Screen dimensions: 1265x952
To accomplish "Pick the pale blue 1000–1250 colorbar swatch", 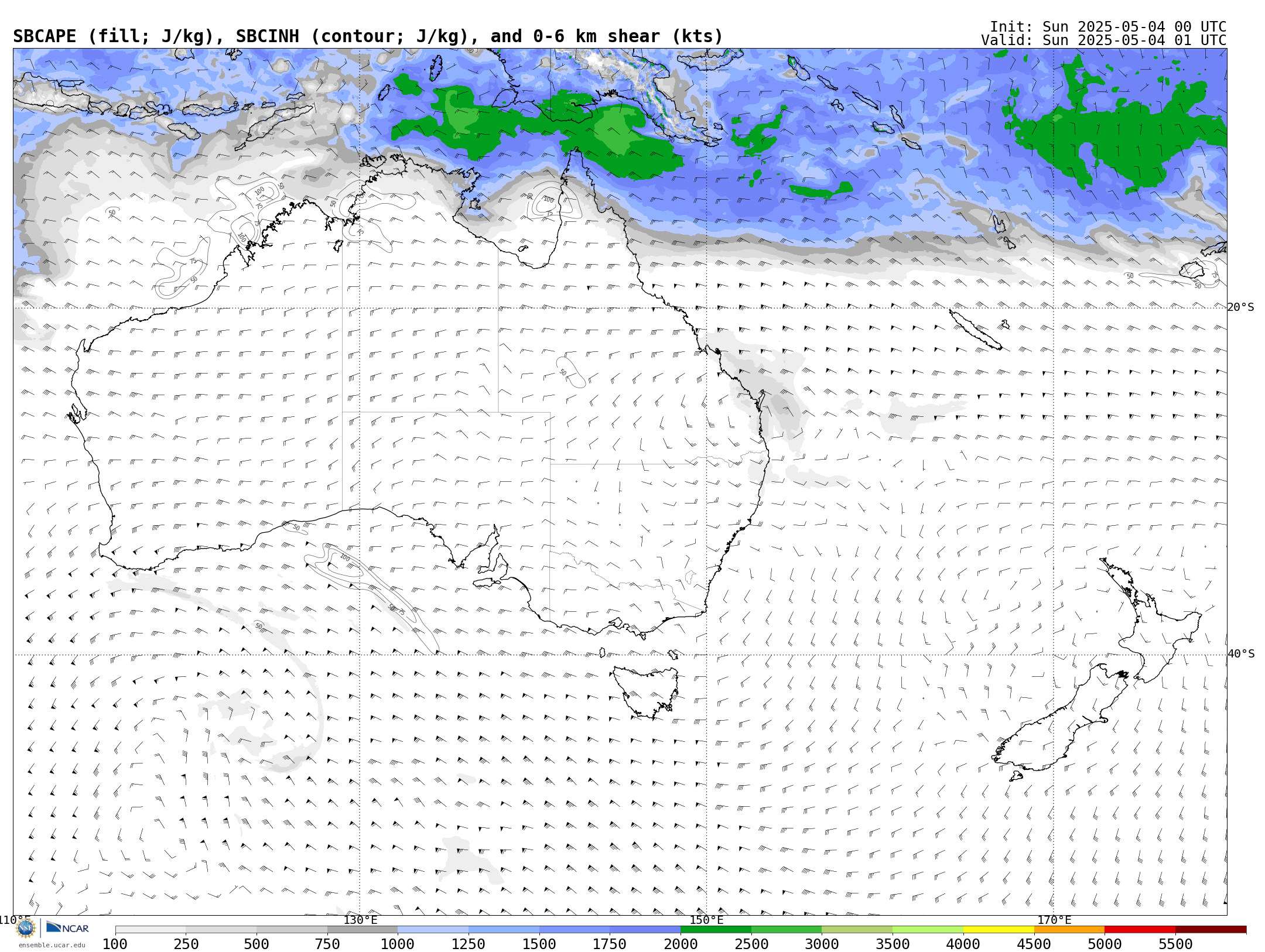I will point(433,930).
